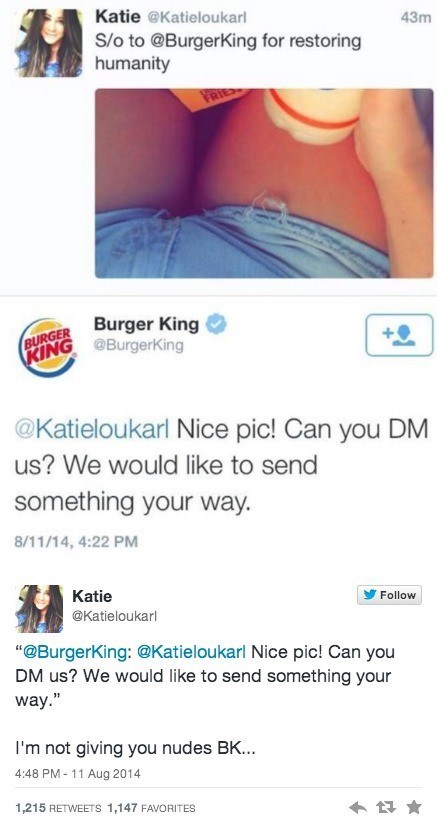This screenshot has width=437, height=823.
Task: Click the 1,147 Favorites count
Action: (x=151, y=808)
